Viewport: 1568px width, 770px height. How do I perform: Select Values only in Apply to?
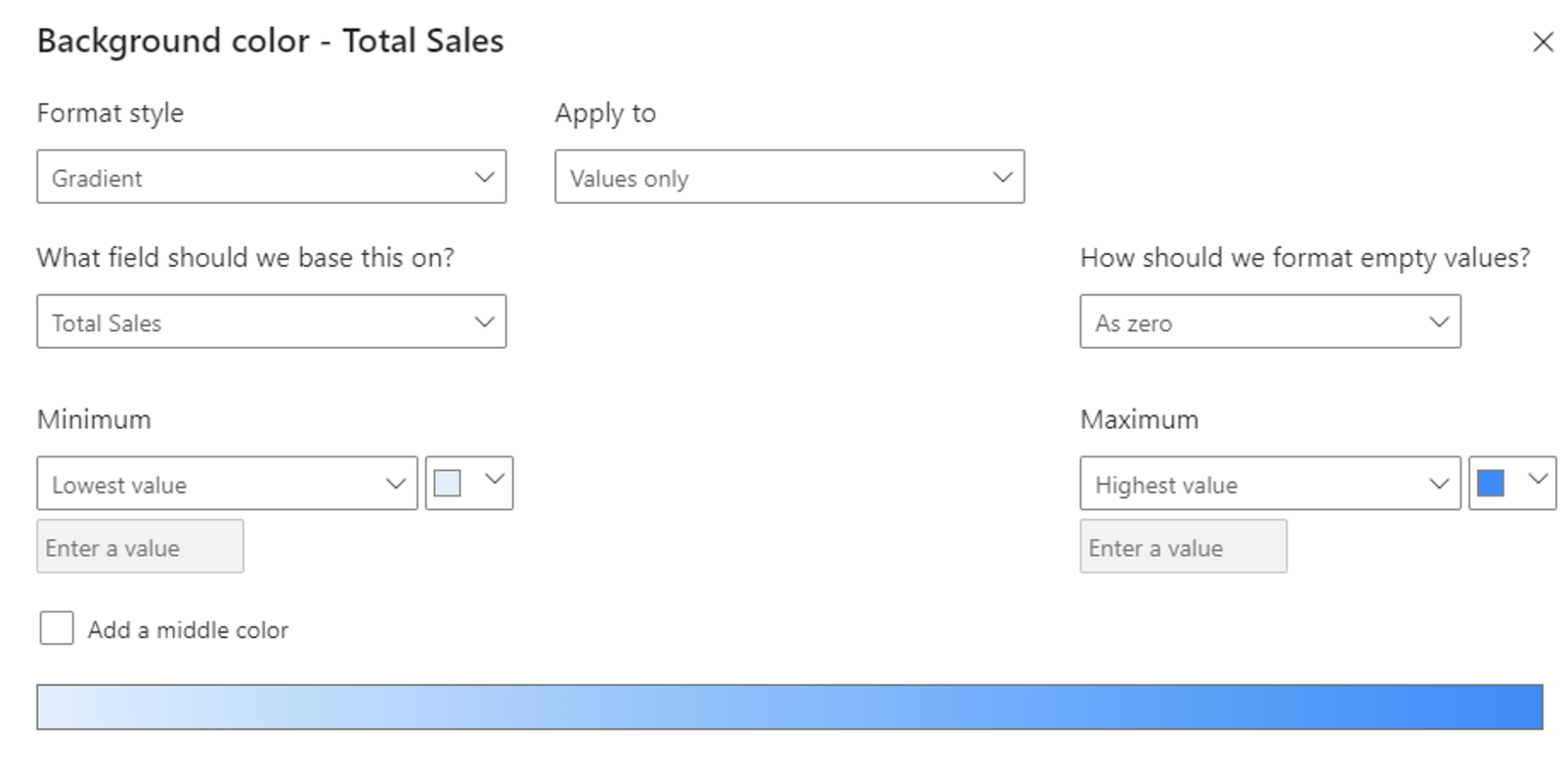pos(689,178)
